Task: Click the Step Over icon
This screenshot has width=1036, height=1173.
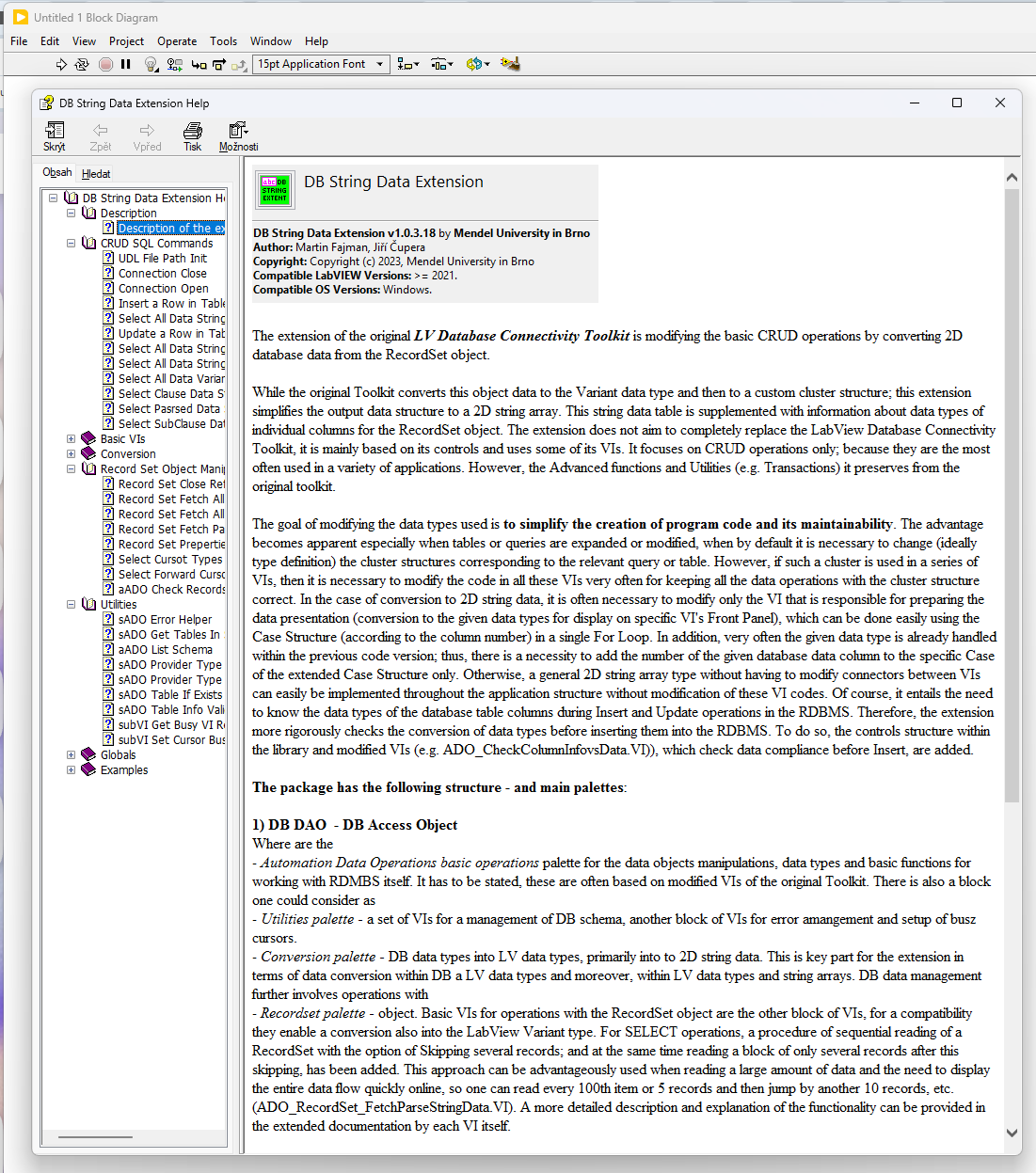Action: [x=219, y=64]
